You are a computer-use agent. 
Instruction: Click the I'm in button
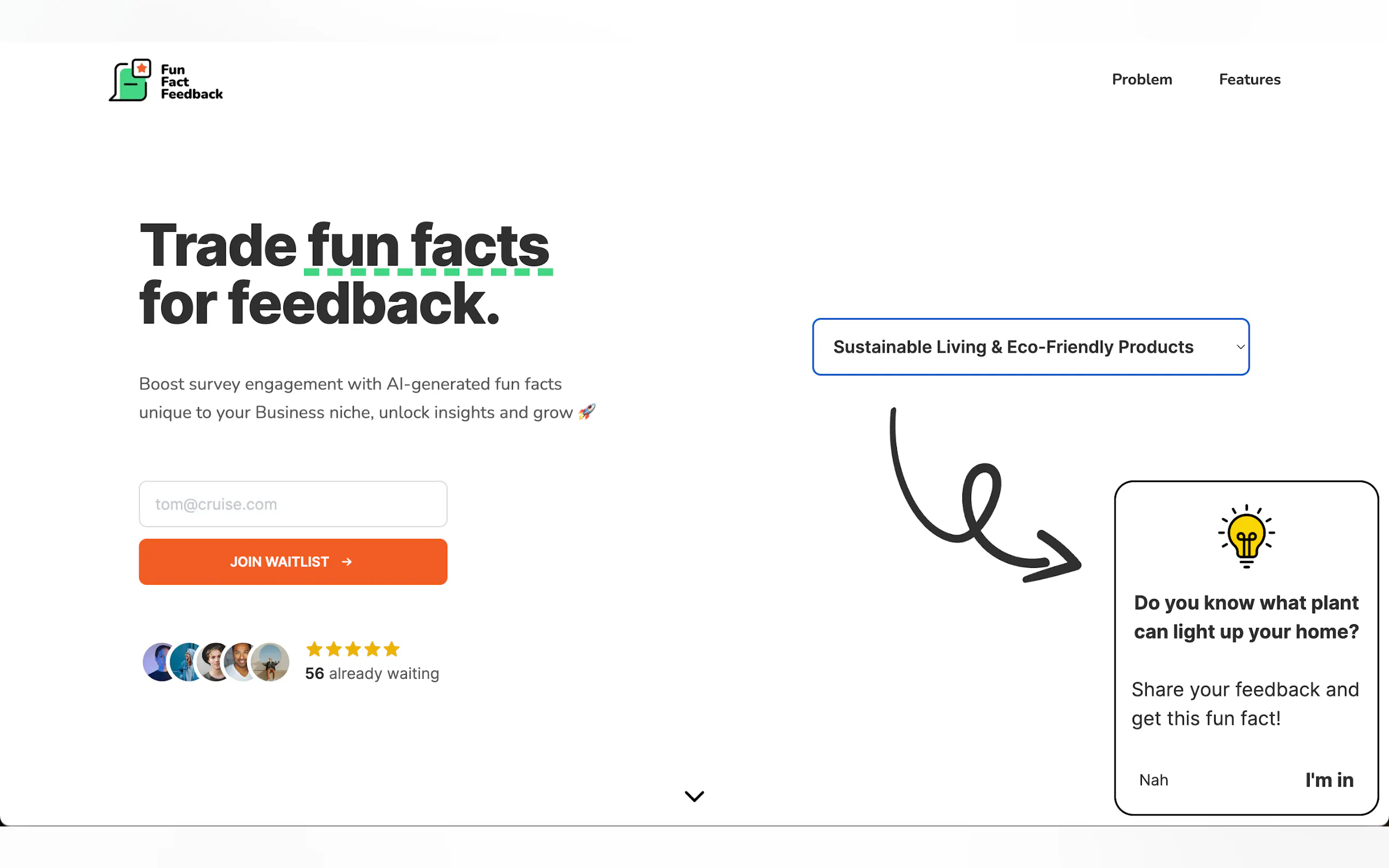1329,779
